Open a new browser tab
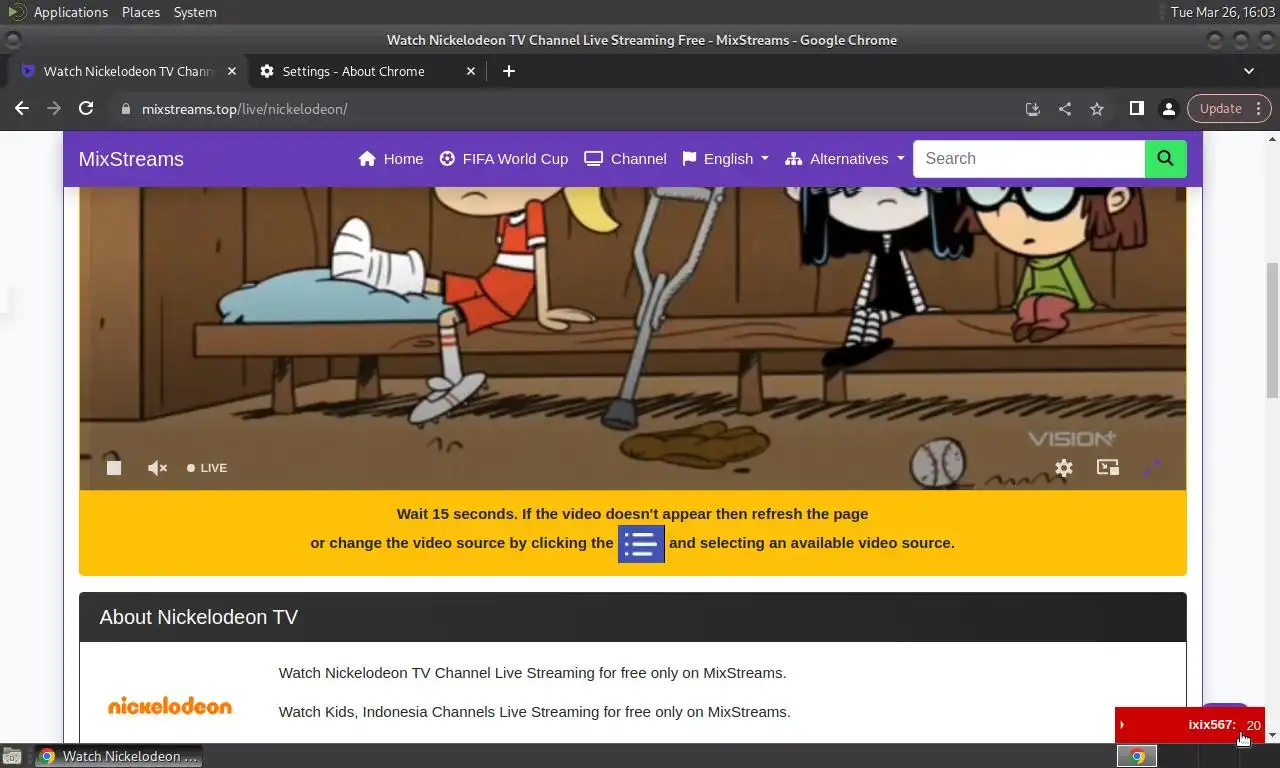Image resolution: width=1280 pixels, height=768 pixels. pos(509,71)
